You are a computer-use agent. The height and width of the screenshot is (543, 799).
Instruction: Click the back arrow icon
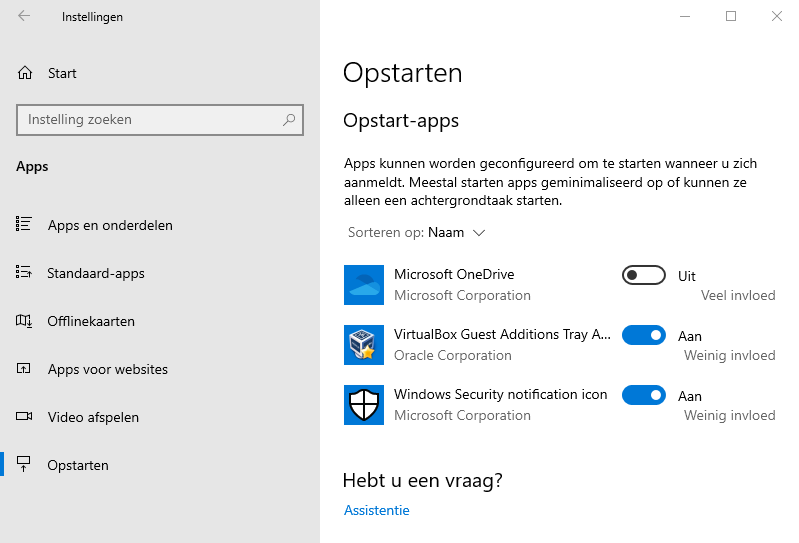tap(24, 17)
